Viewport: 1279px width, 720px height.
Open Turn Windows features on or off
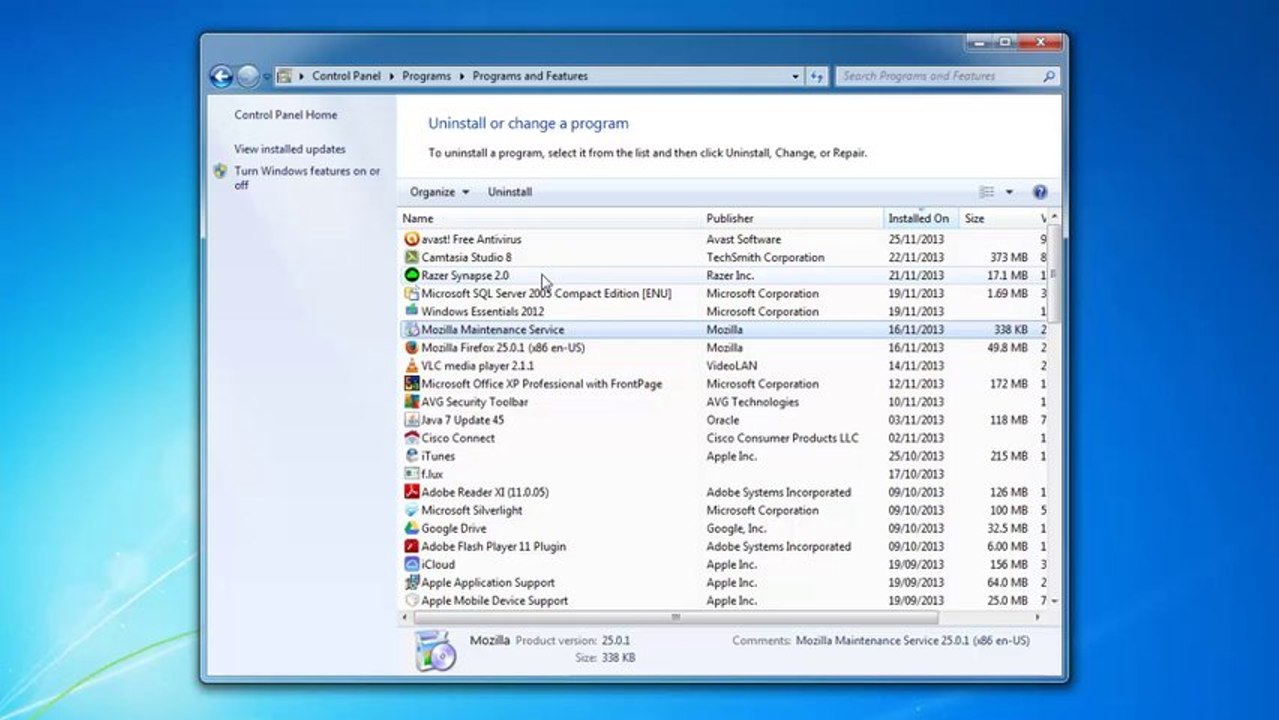(307, 178)
